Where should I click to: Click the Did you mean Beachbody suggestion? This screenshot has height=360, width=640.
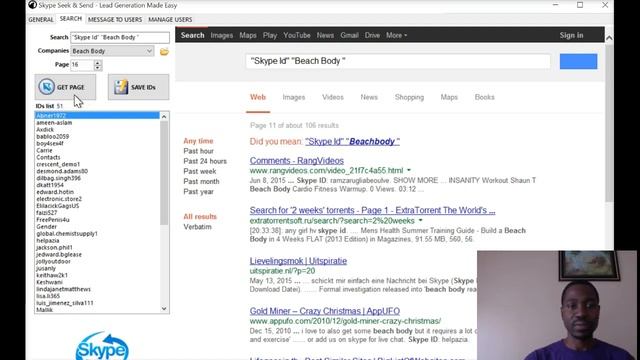click(x=353, y=142)
